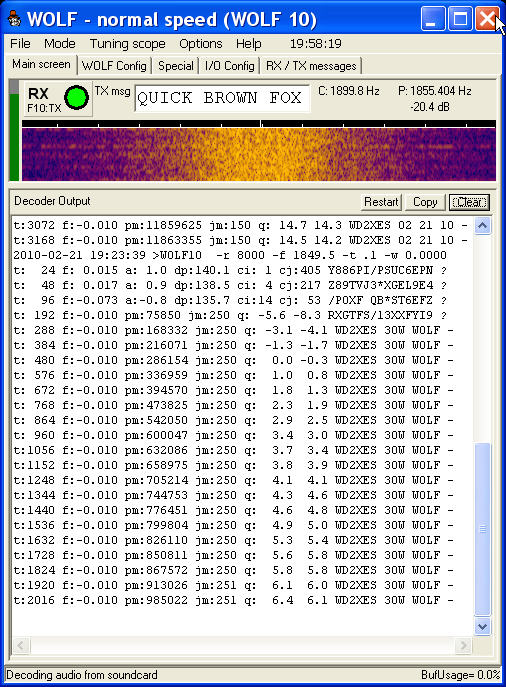Click the horizontal scrollbar left arrow
Viewport: 506px width, 687px height.
[x=21, y=645]
